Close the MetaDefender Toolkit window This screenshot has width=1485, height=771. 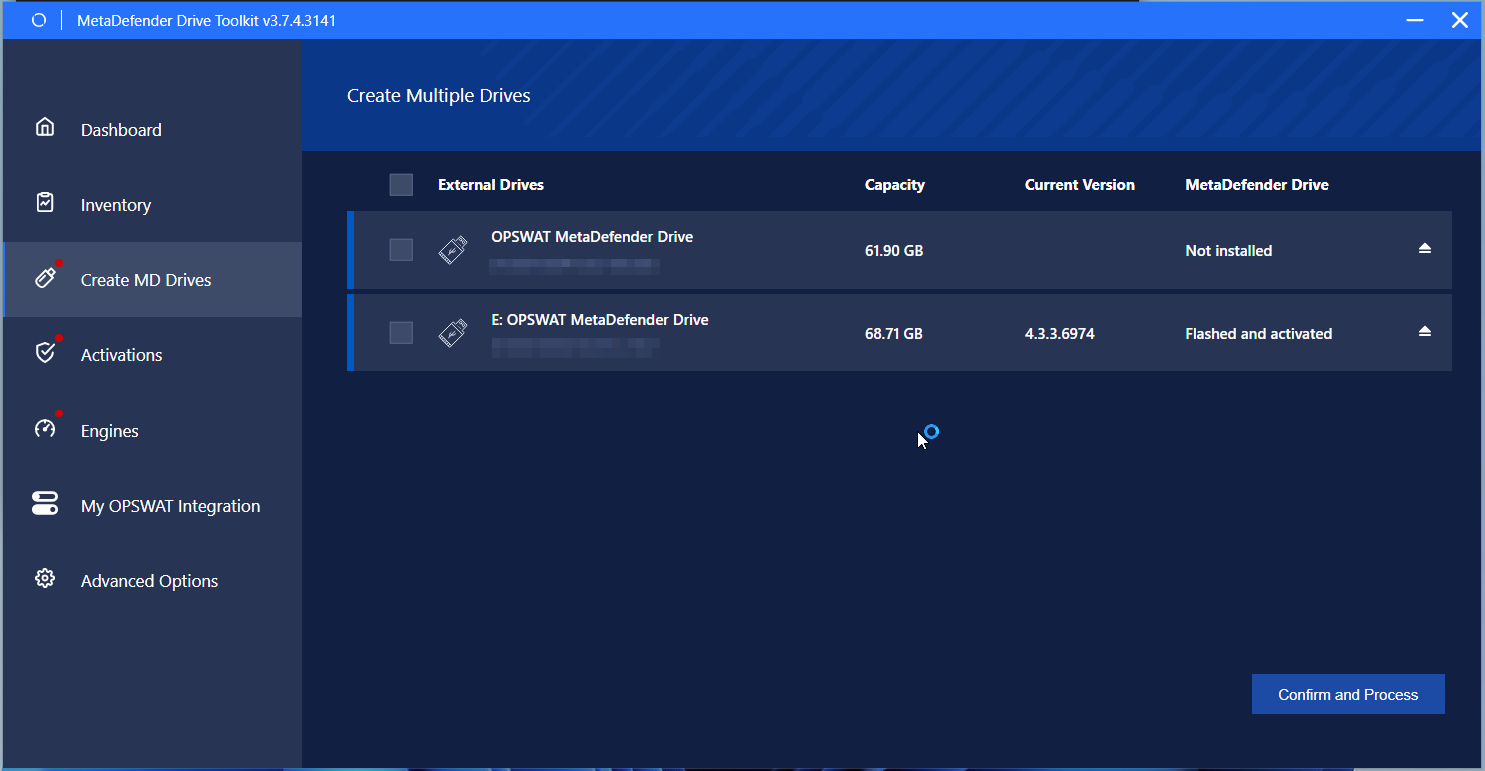pos(1459,20)
